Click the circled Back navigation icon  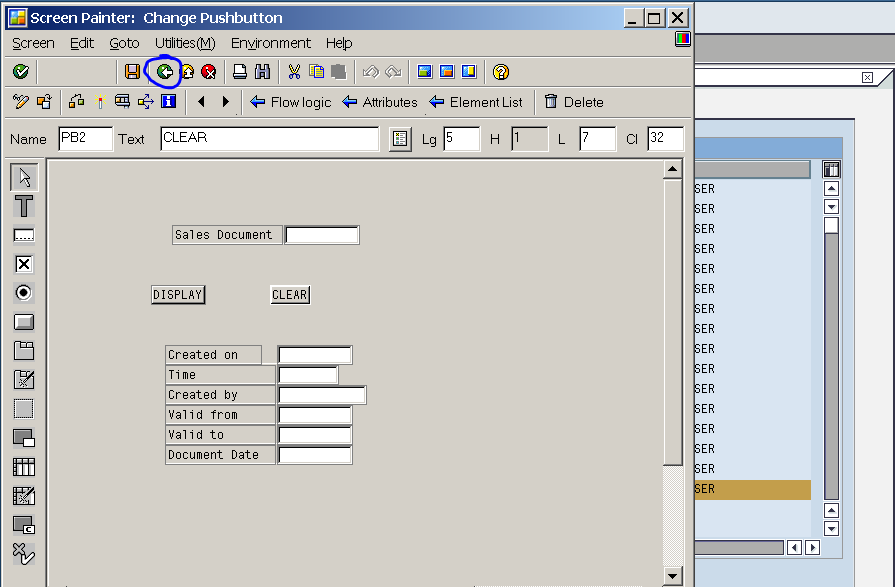[163, 71]
